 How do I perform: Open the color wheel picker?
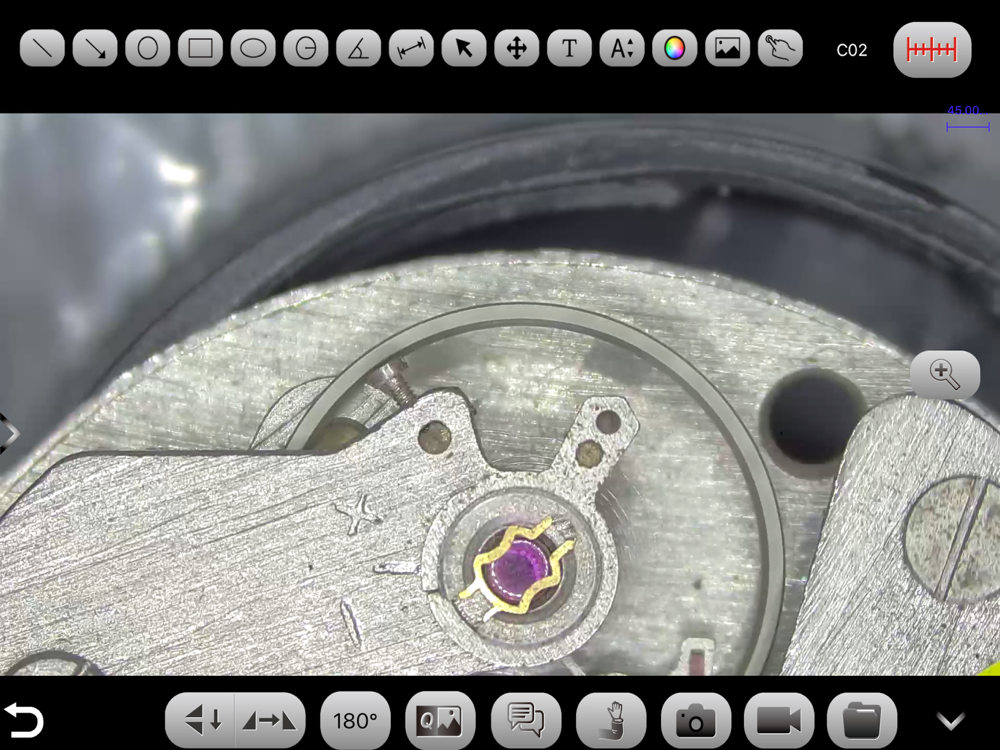pyautogui.click(x=675, y=48)
